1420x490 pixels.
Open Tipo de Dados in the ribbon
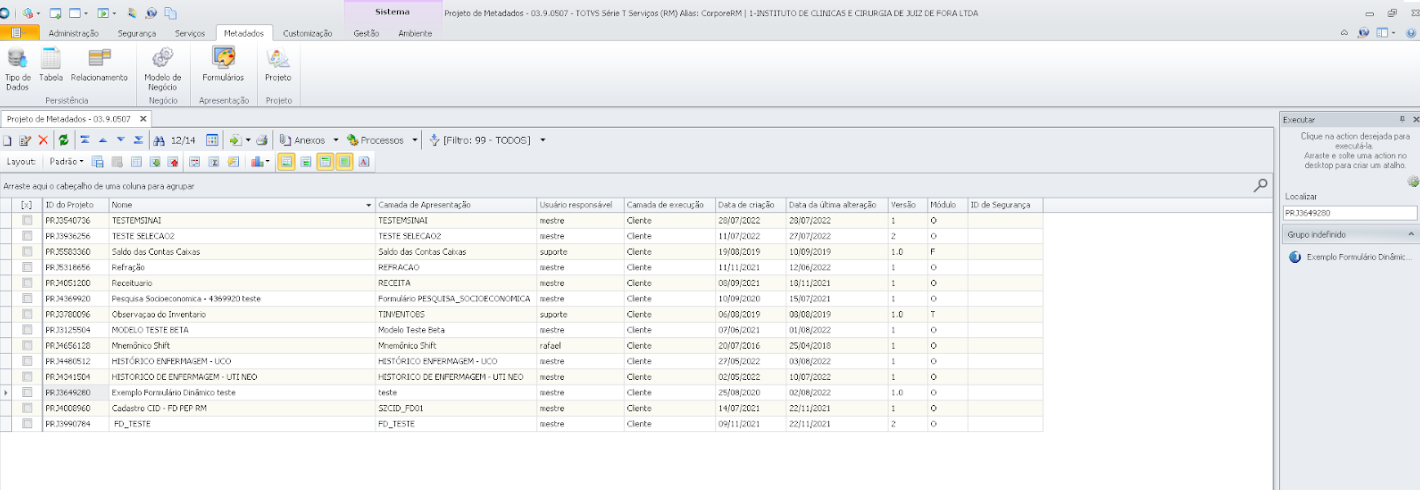pos(17,68)
